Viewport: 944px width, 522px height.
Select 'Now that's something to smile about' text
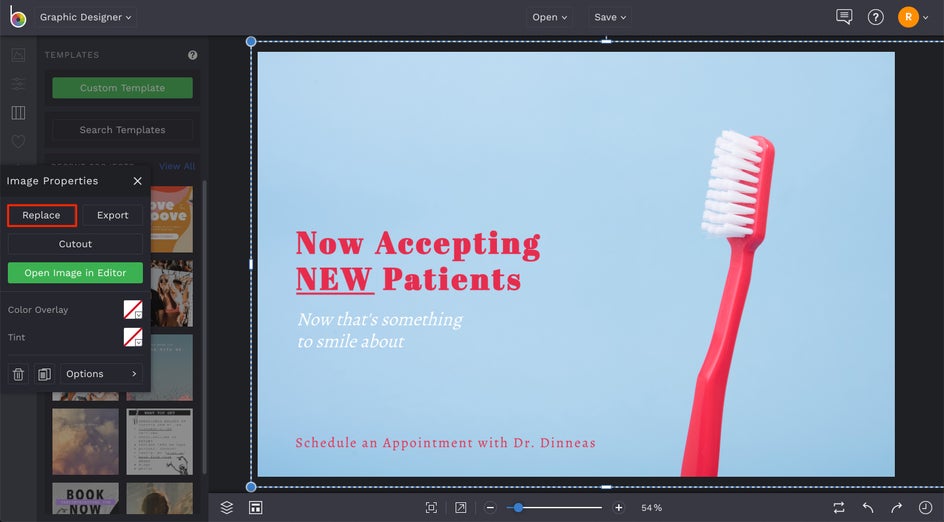(x=380, y=330)
